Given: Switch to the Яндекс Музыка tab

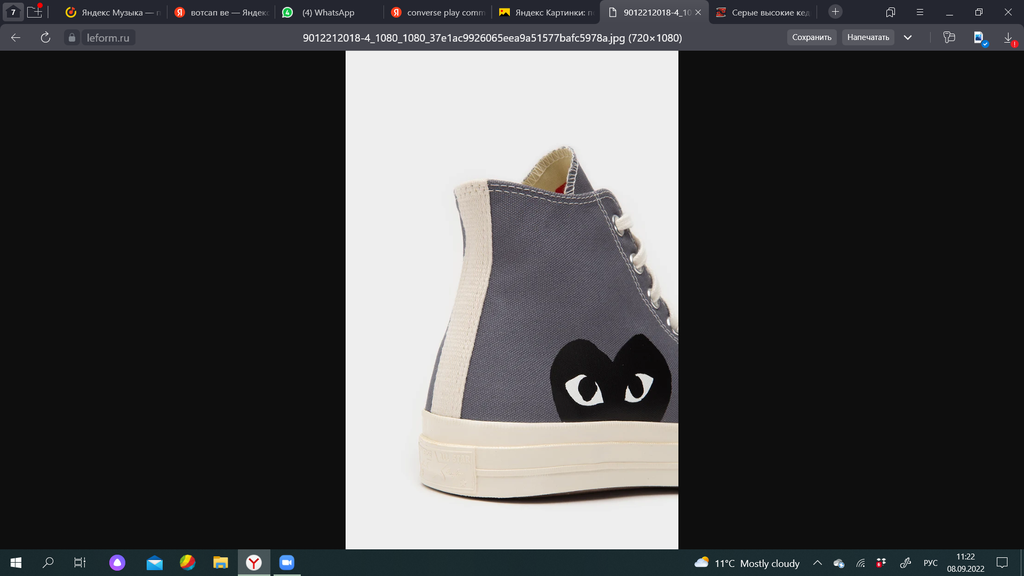Looking at the screenshot, I should coord(110,12).
